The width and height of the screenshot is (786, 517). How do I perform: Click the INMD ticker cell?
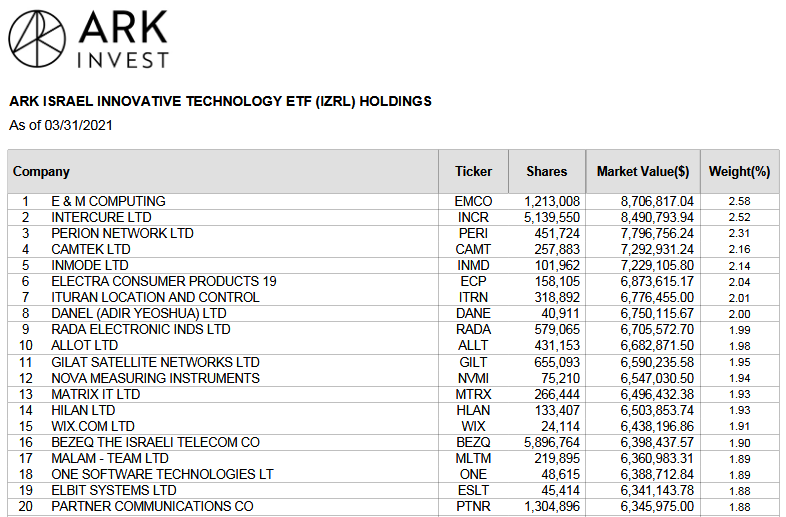coord(473,265)
